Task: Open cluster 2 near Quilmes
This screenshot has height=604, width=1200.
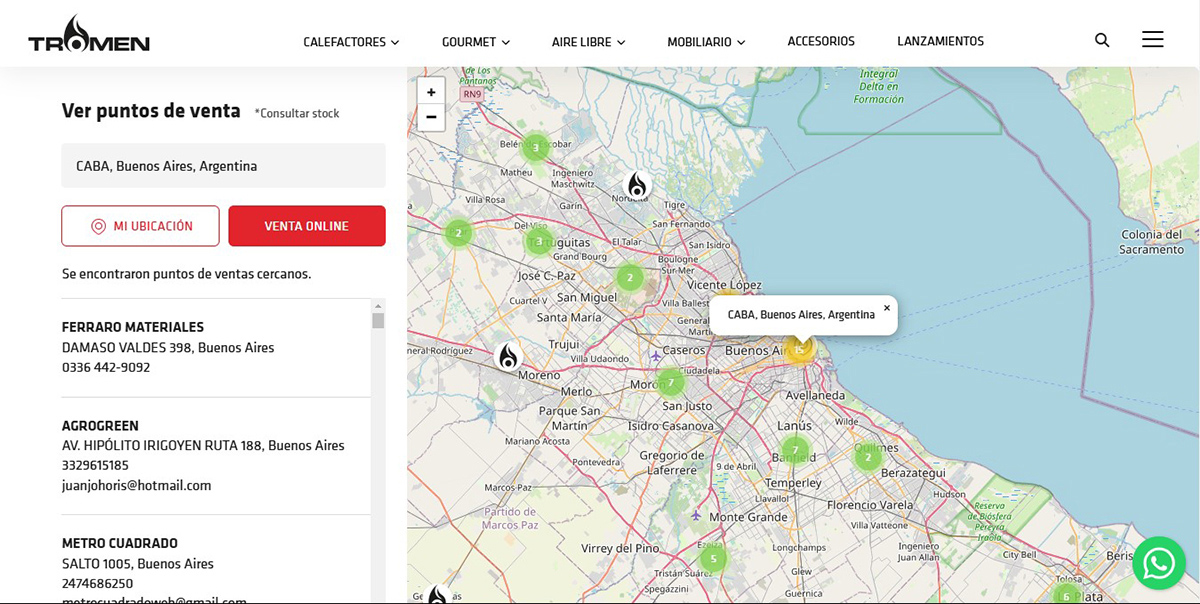Action: (868, 457)
